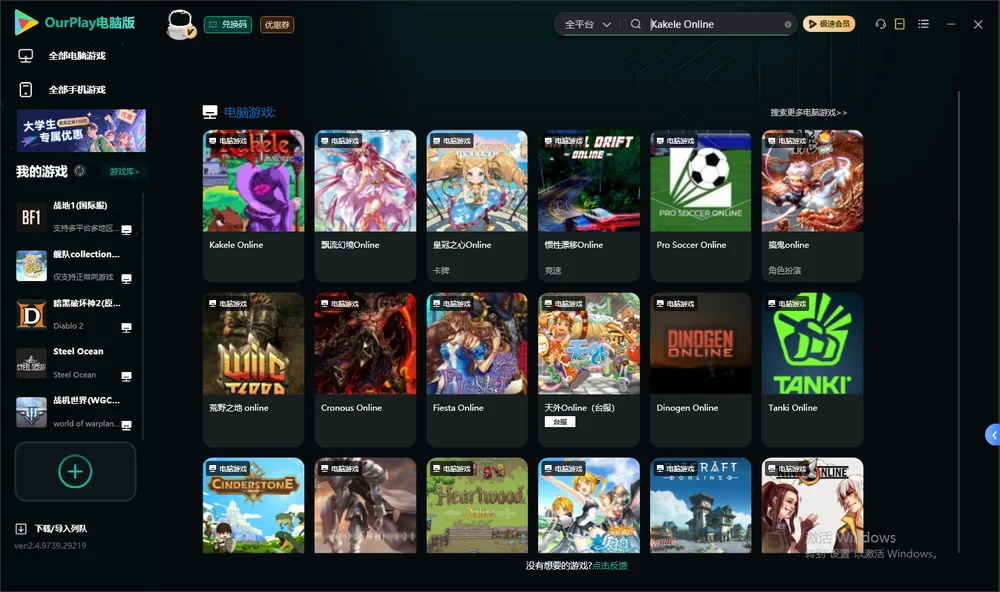Open the user avatar profile
The width and height of the screenshot is (1000, 592).
[180, 24]
